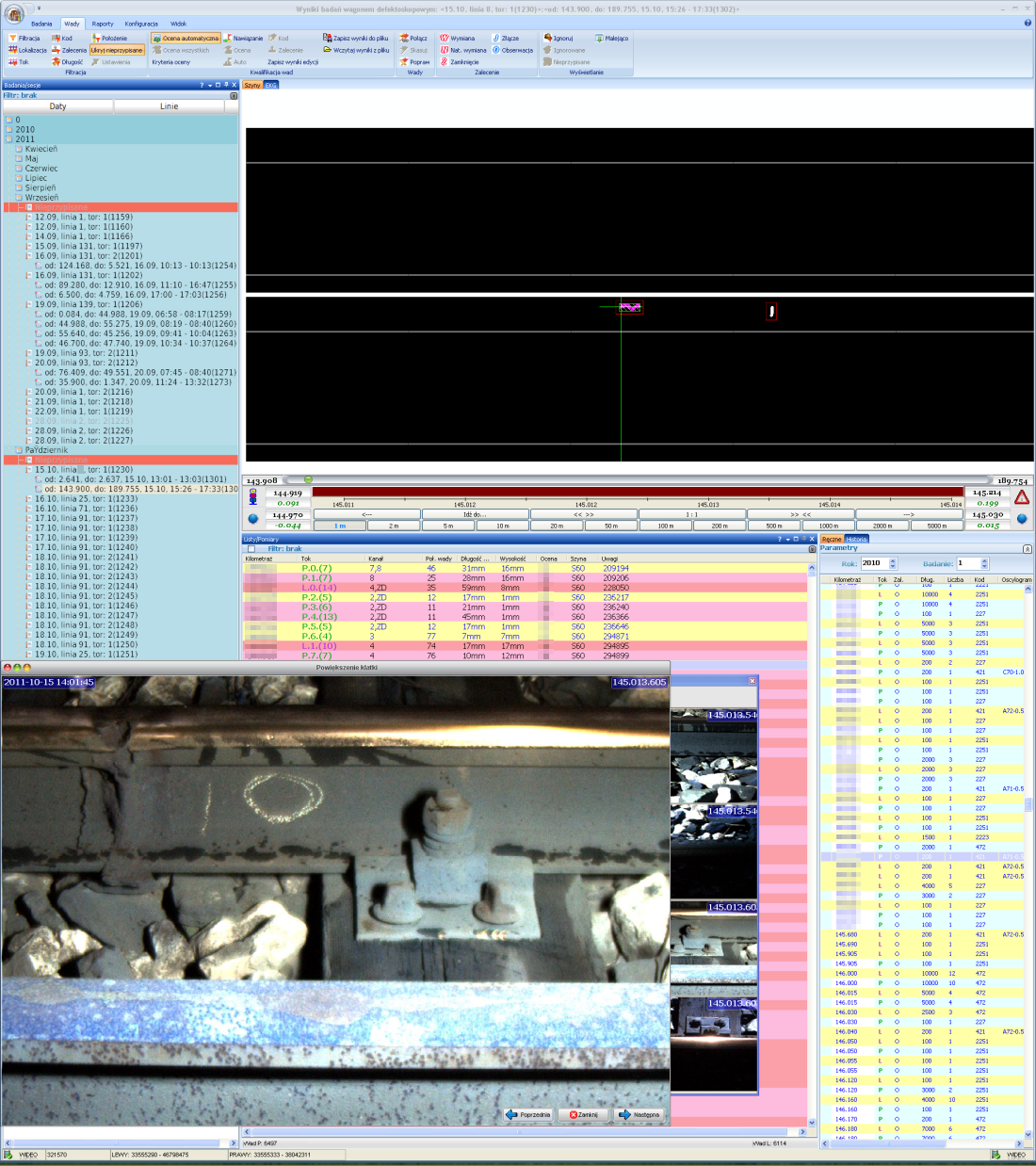Viewport: 1036px width, 1166px height.
Task: Expand the 2010 year tree node
Action: [9, 130]
